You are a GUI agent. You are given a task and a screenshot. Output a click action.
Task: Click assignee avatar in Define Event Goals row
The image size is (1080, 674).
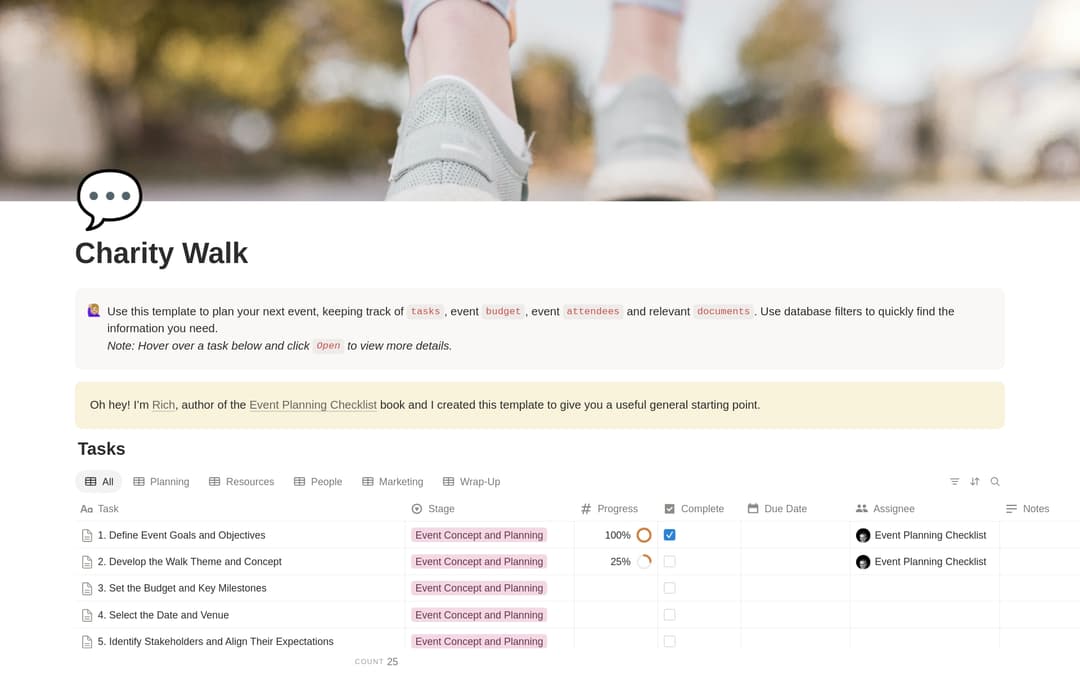pos(862,536)
